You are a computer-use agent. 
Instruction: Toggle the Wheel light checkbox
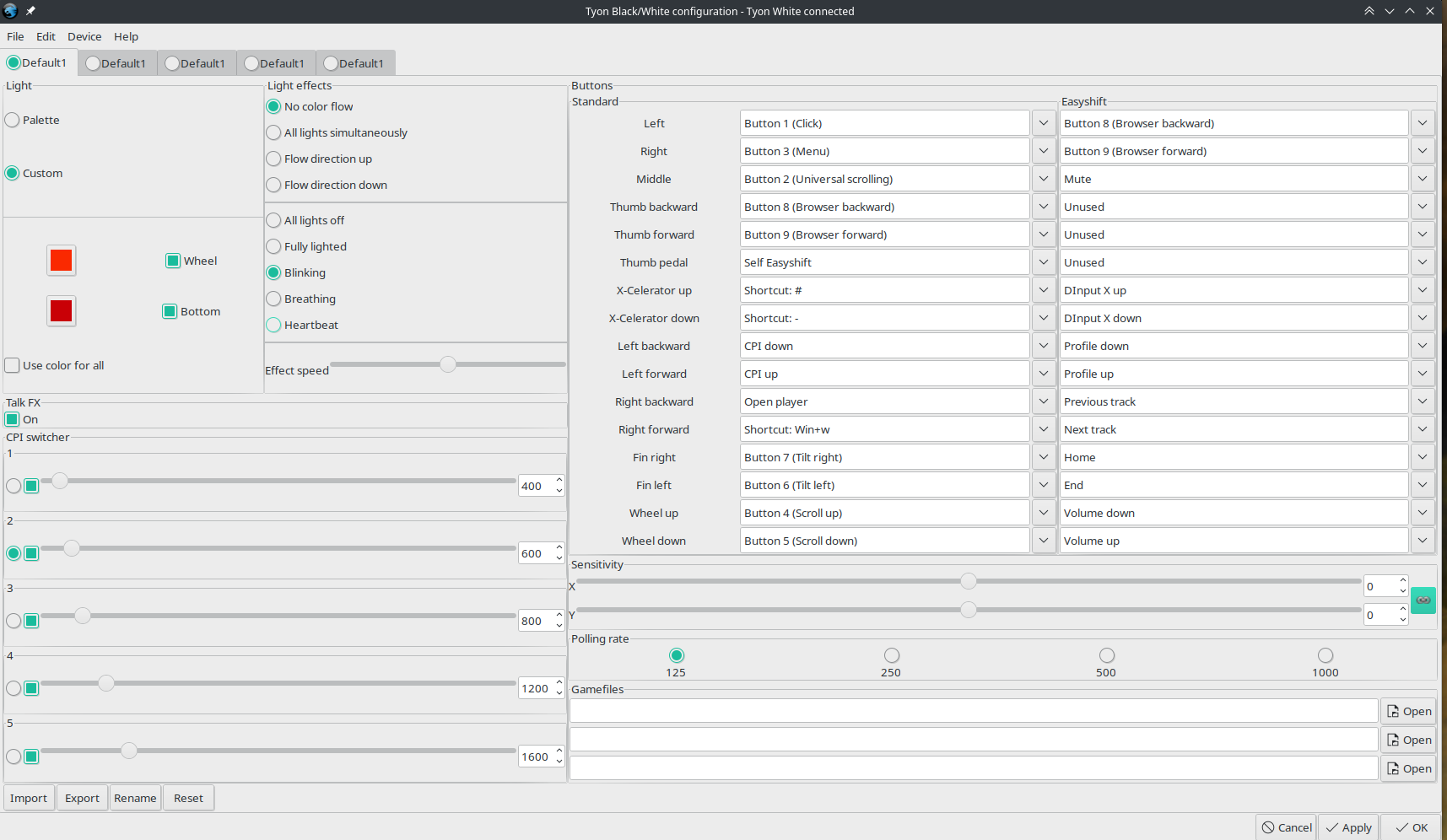[173, 261]
